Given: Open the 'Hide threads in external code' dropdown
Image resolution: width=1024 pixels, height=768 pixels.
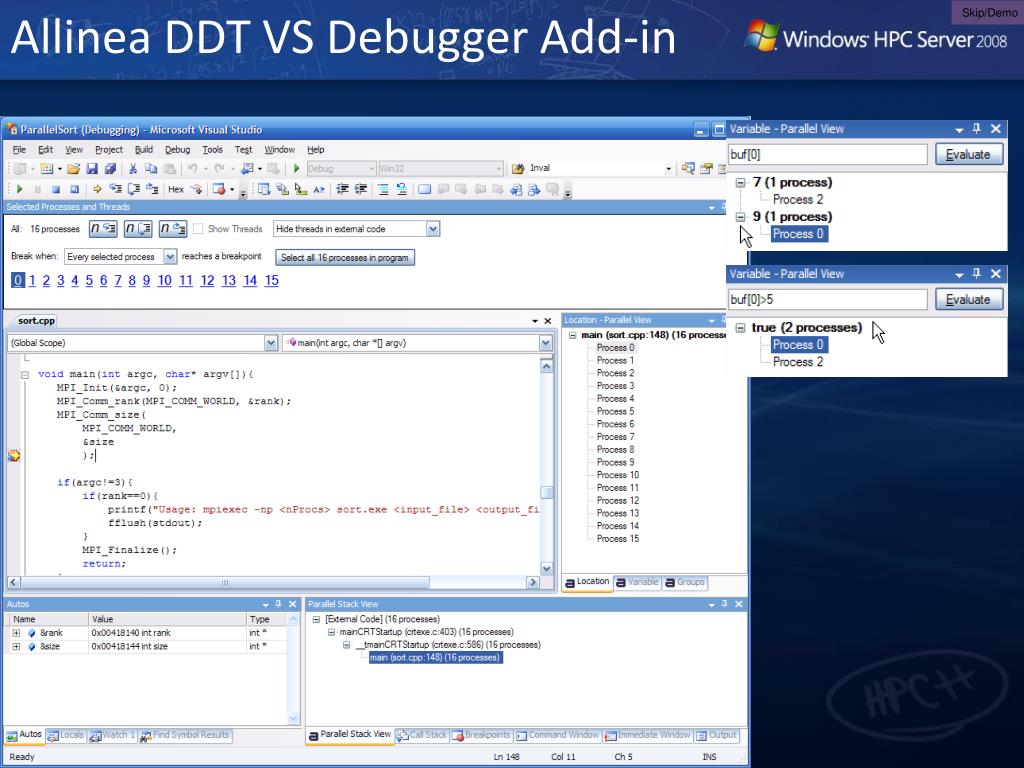Looking at the screenshot, I should click(x=432, y=229).
